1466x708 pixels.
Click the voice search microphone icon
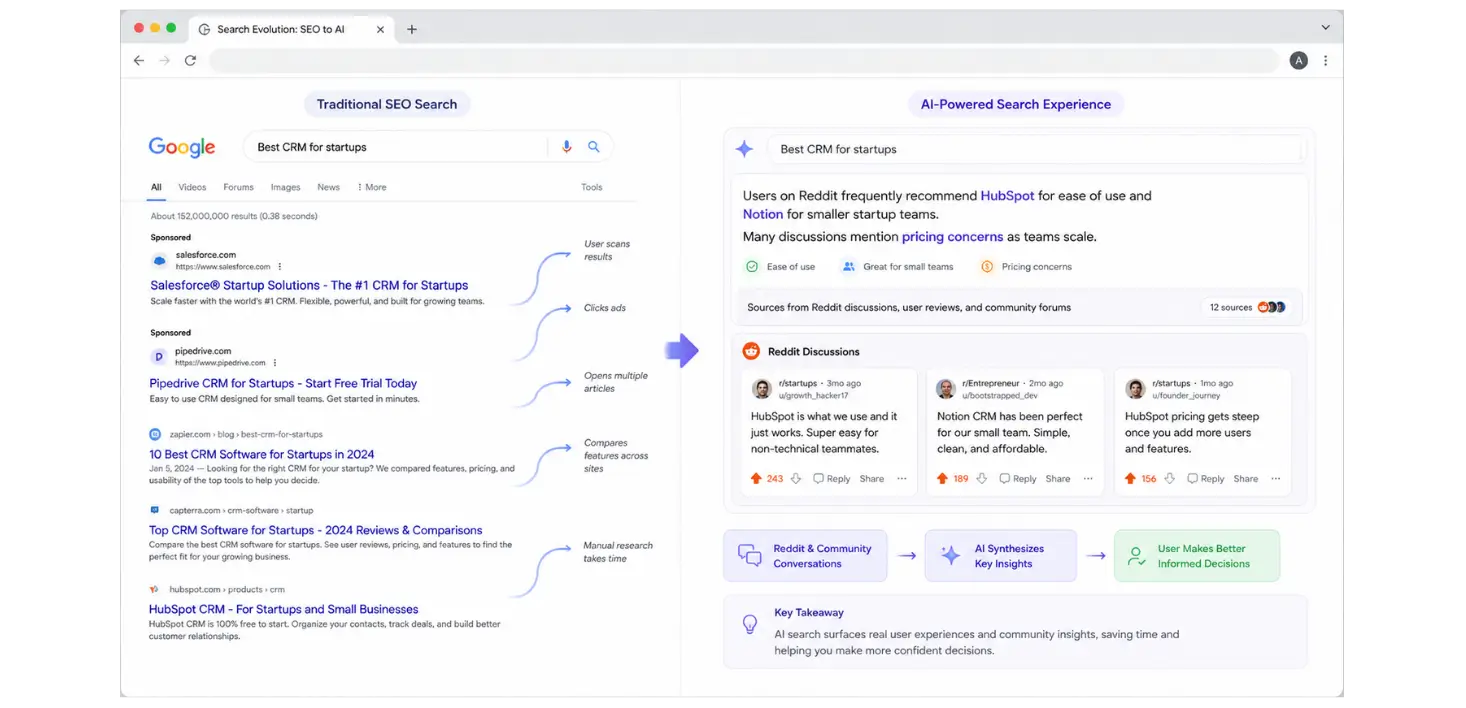click(x=567, y=147)
